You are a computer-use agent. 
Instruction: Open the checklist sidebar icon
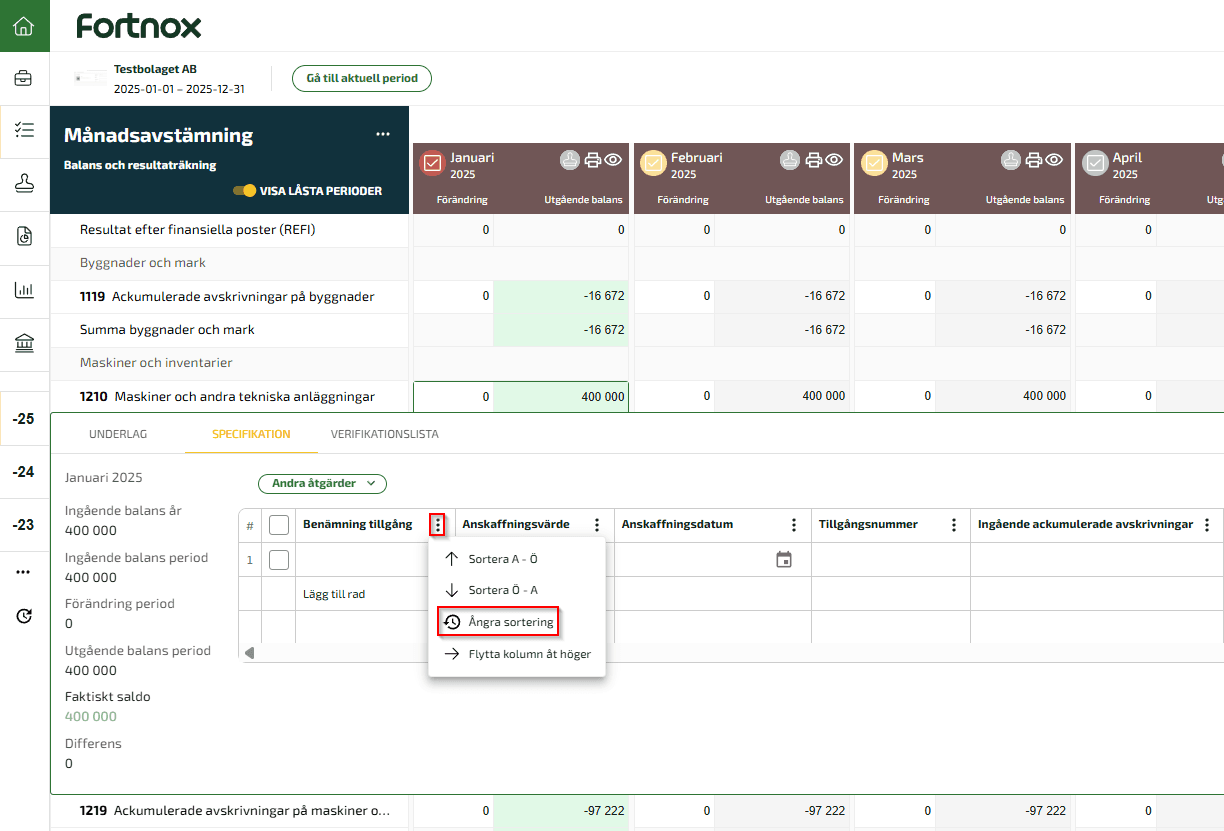tap(23, 130)
